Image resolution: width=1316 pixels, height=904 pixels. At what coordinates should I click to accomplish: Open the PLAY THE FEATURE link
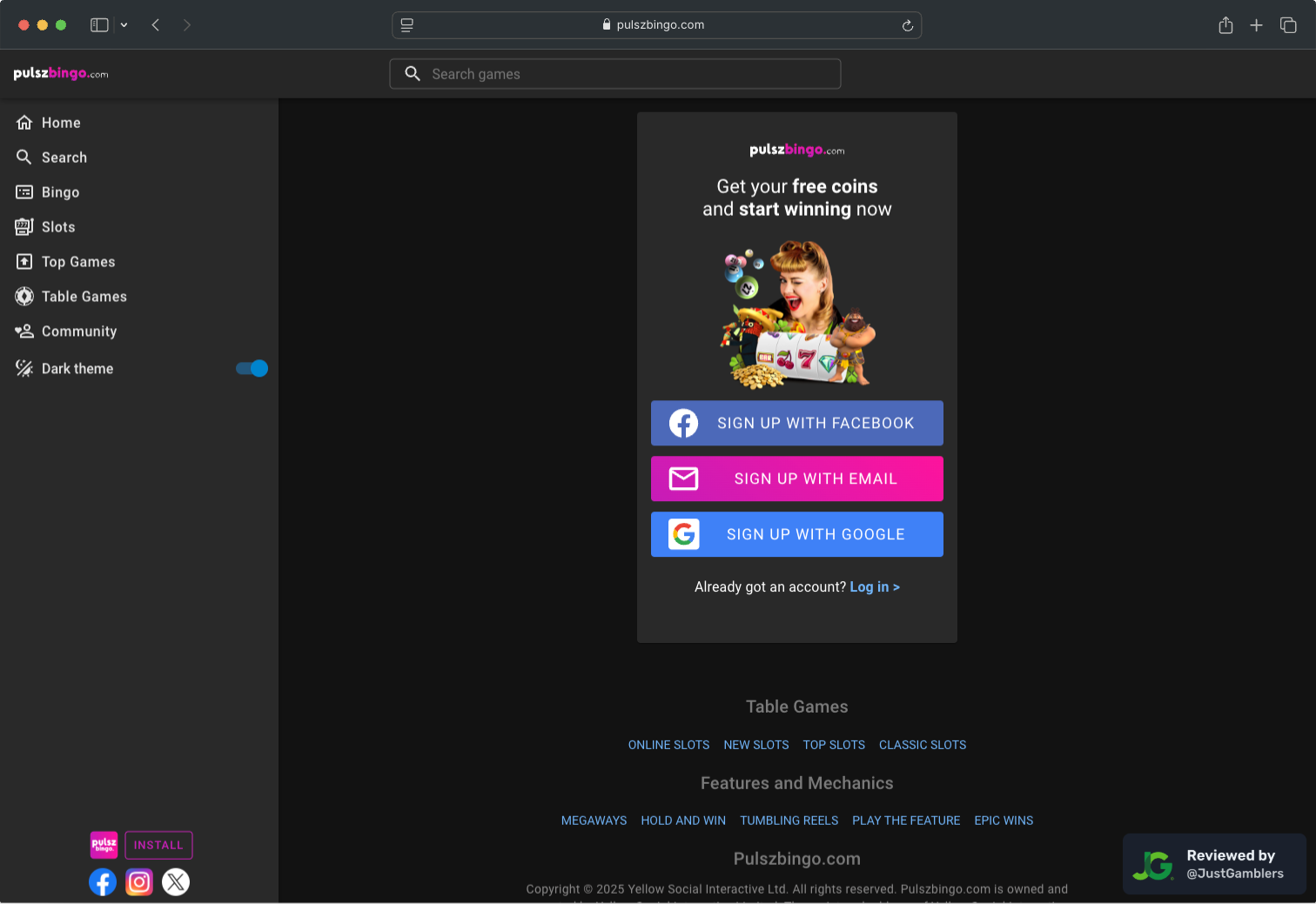906,820
